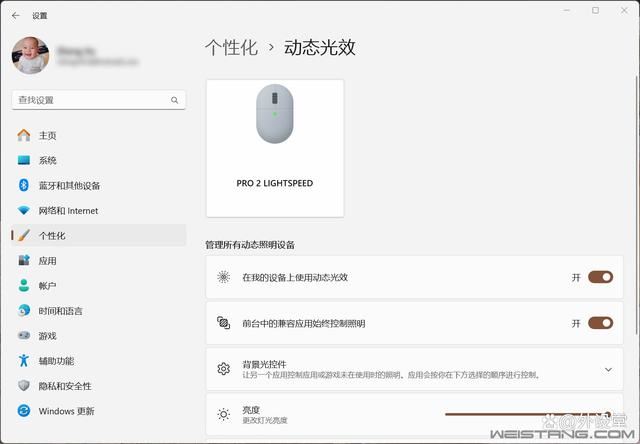Image resolution: width=640 pixels, height=444 pixels.
Task: Click the Wi-Fi icon for 网络和 Internet
Action: [x=24, y=211]
